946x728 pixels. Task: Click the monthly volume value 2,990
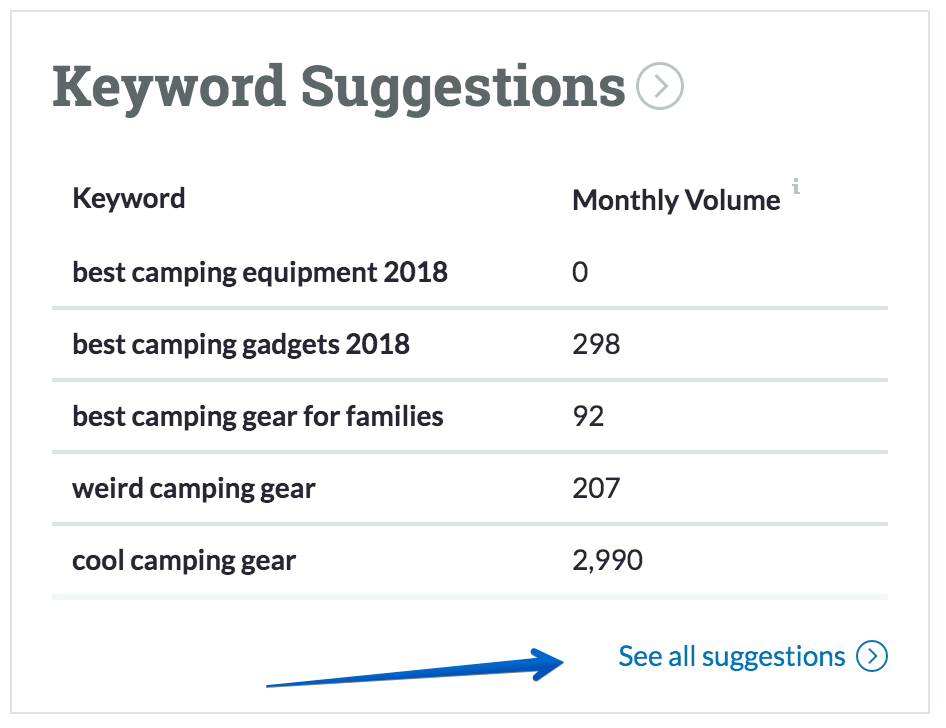click(608, 561)
